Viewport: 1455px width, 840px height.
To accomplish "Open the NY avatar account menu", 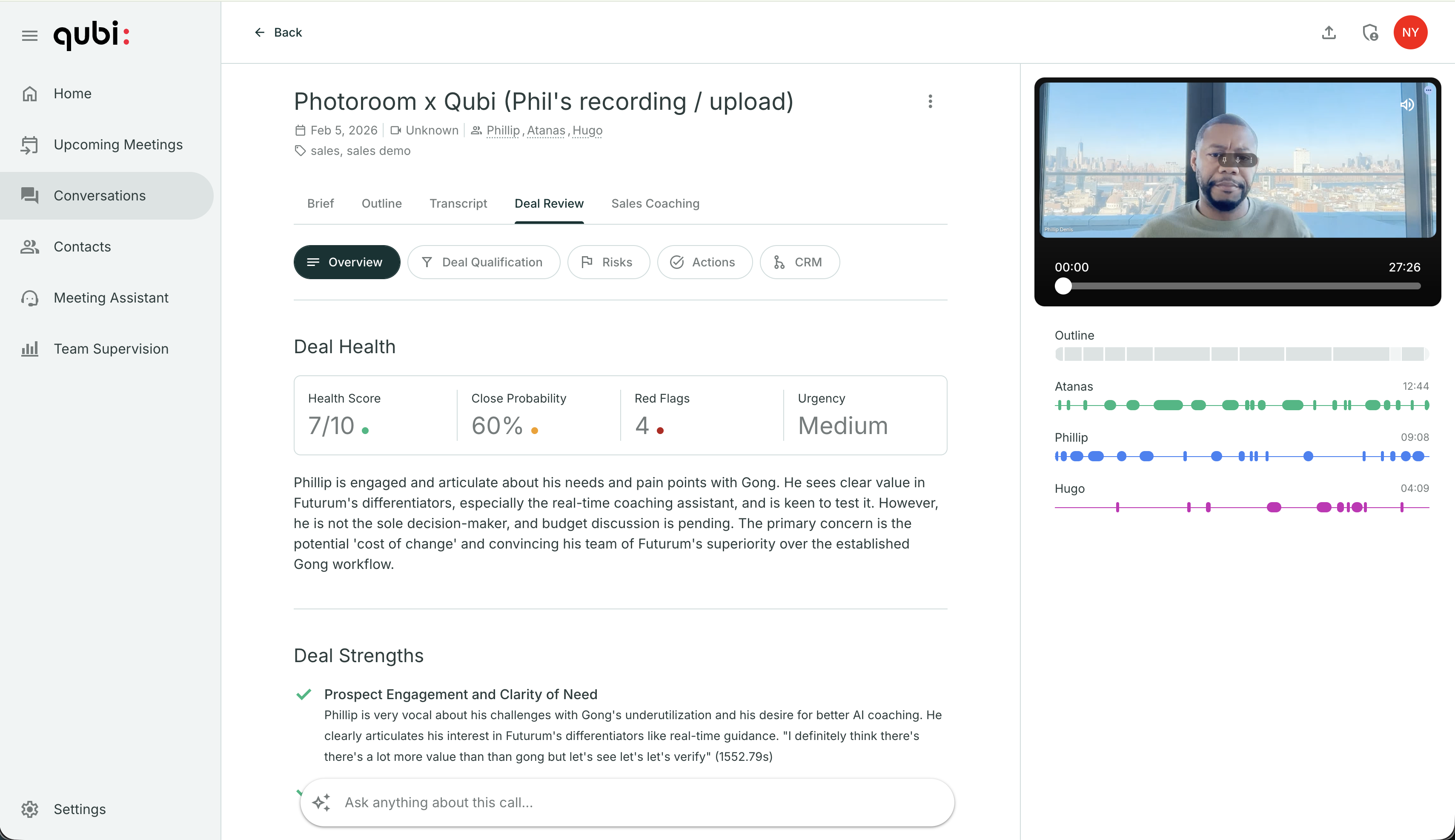I will [x=1410, y=32].
